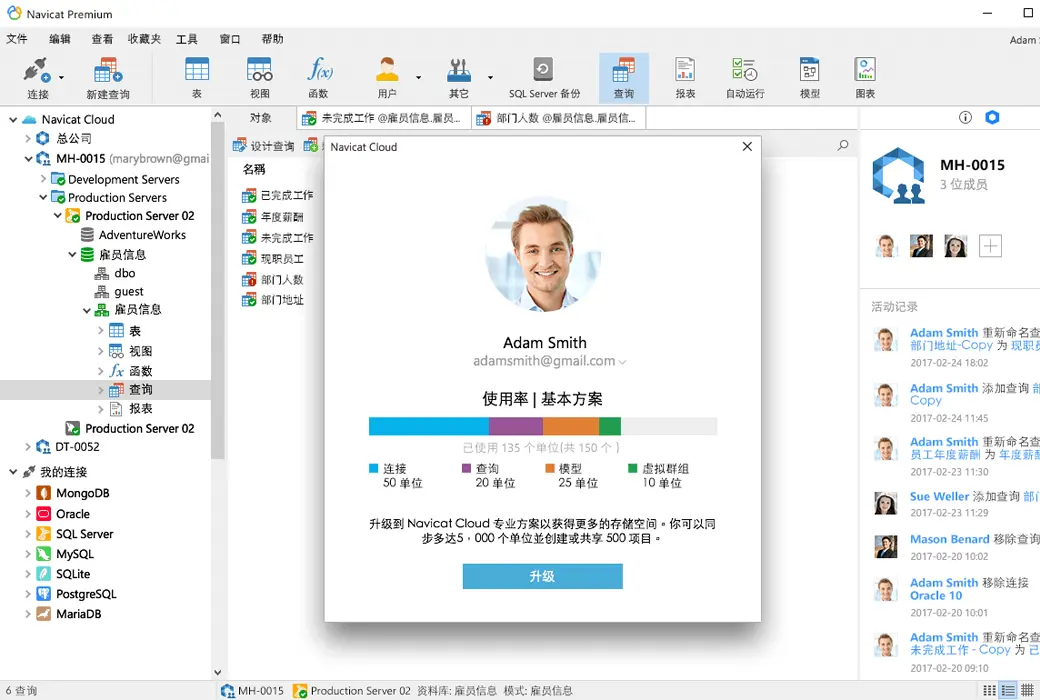Expand the 总公司 node
Screen dimensions: 1040x700
pos(28,139)
